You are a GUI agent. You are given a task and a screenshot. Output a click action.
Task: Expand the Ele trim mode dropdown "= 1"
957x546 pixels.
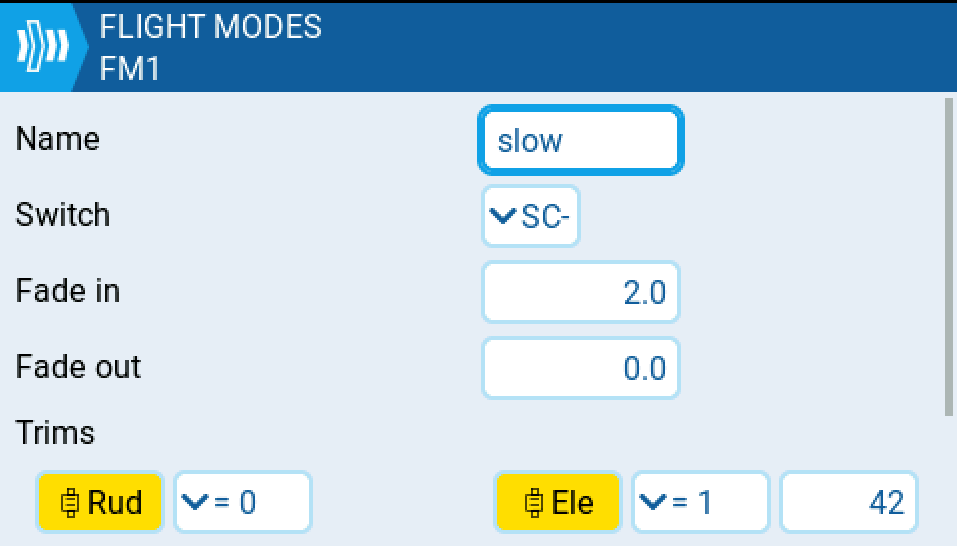(x=700, y=502)
